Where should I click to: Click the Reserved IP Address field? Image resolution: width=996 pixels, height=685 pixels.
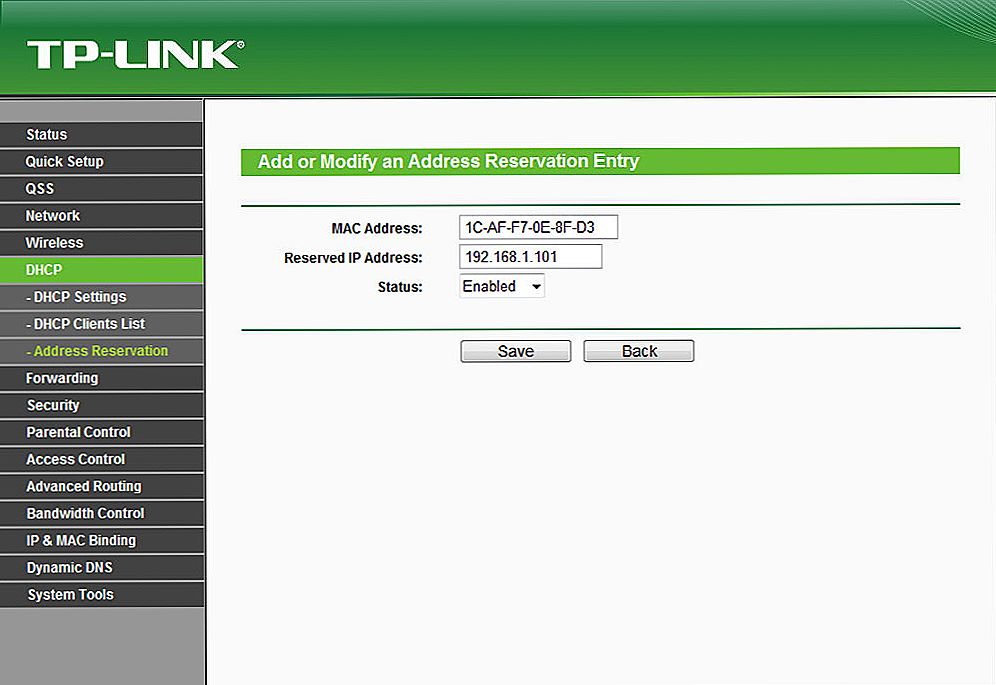click(x=530, y=257)
